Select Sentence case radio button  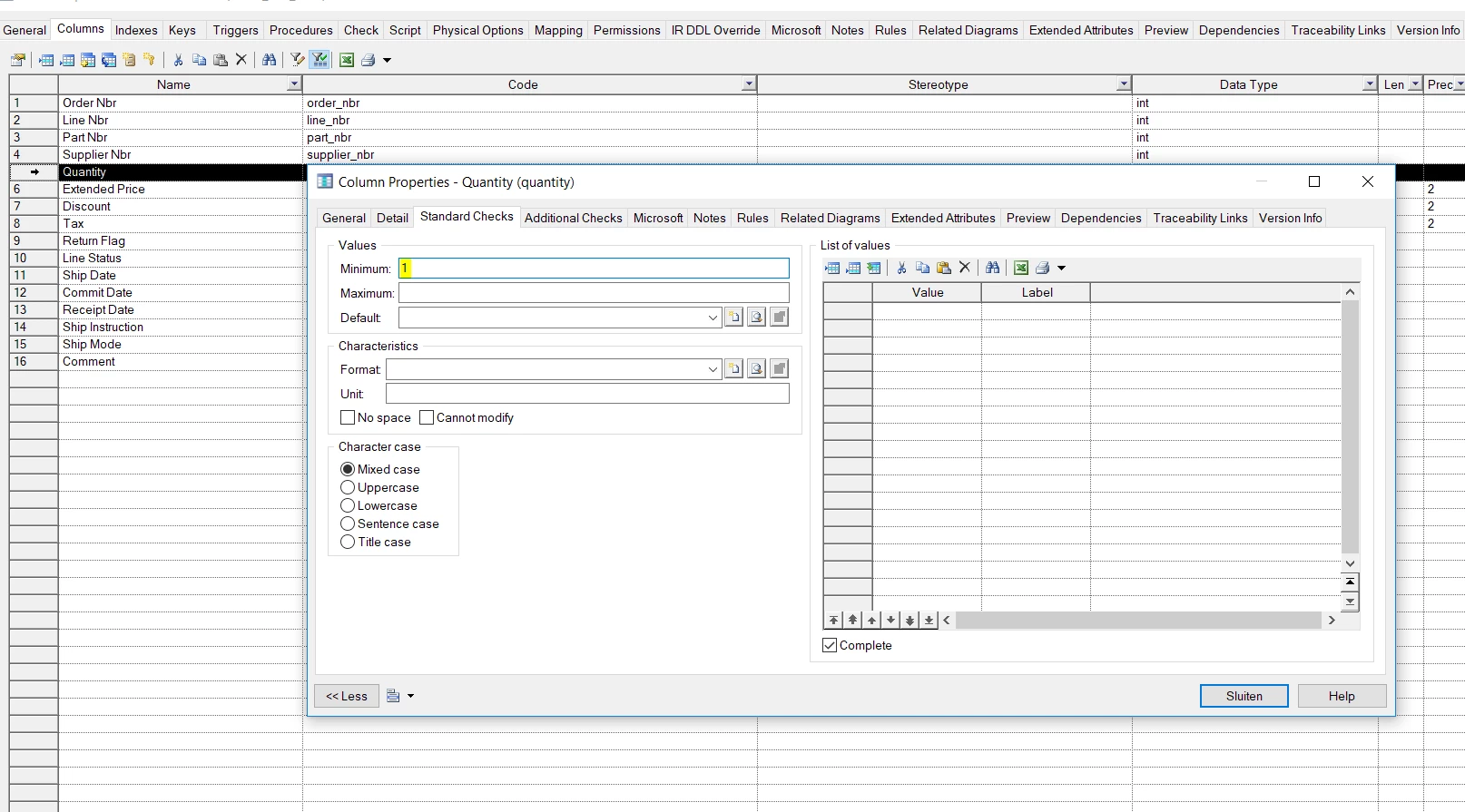point(348,523)
